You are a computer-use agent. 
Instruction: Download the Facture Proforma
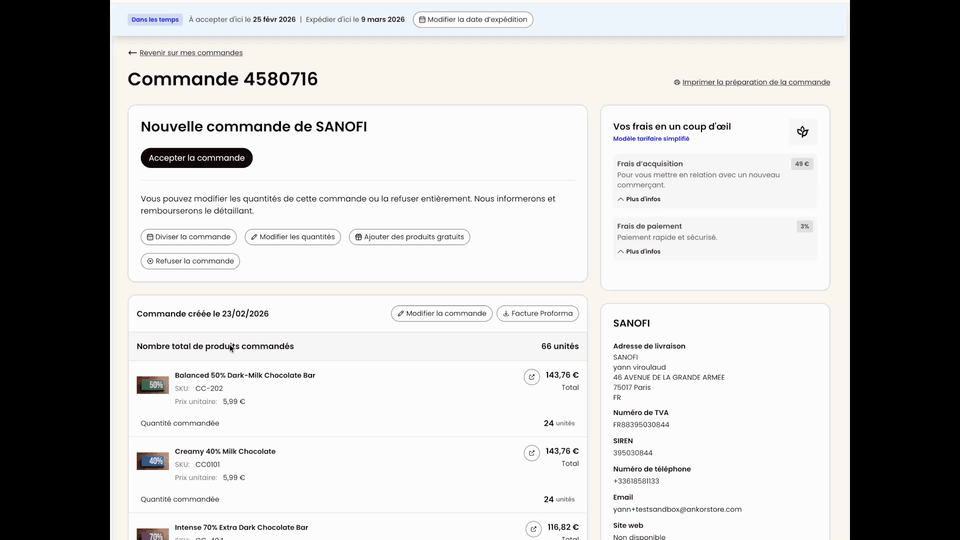538,313
